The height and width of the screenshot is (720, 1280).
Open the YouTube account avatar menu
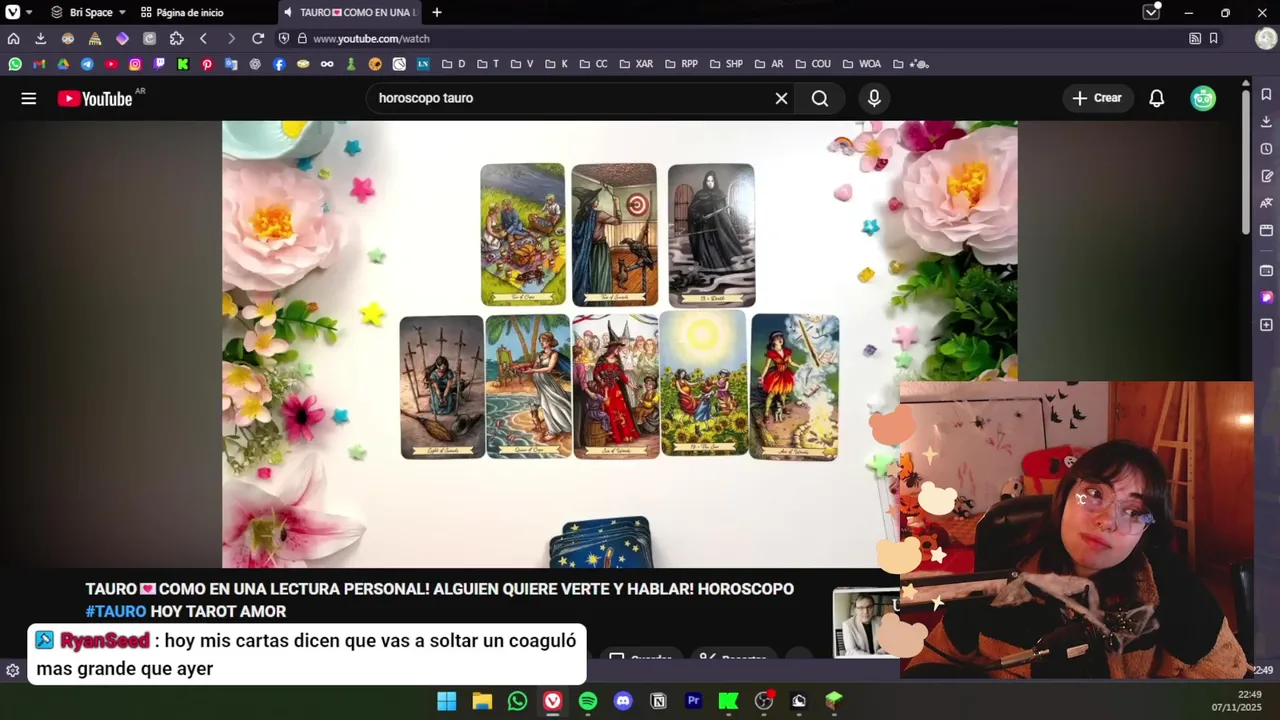tap(1203, 98)
